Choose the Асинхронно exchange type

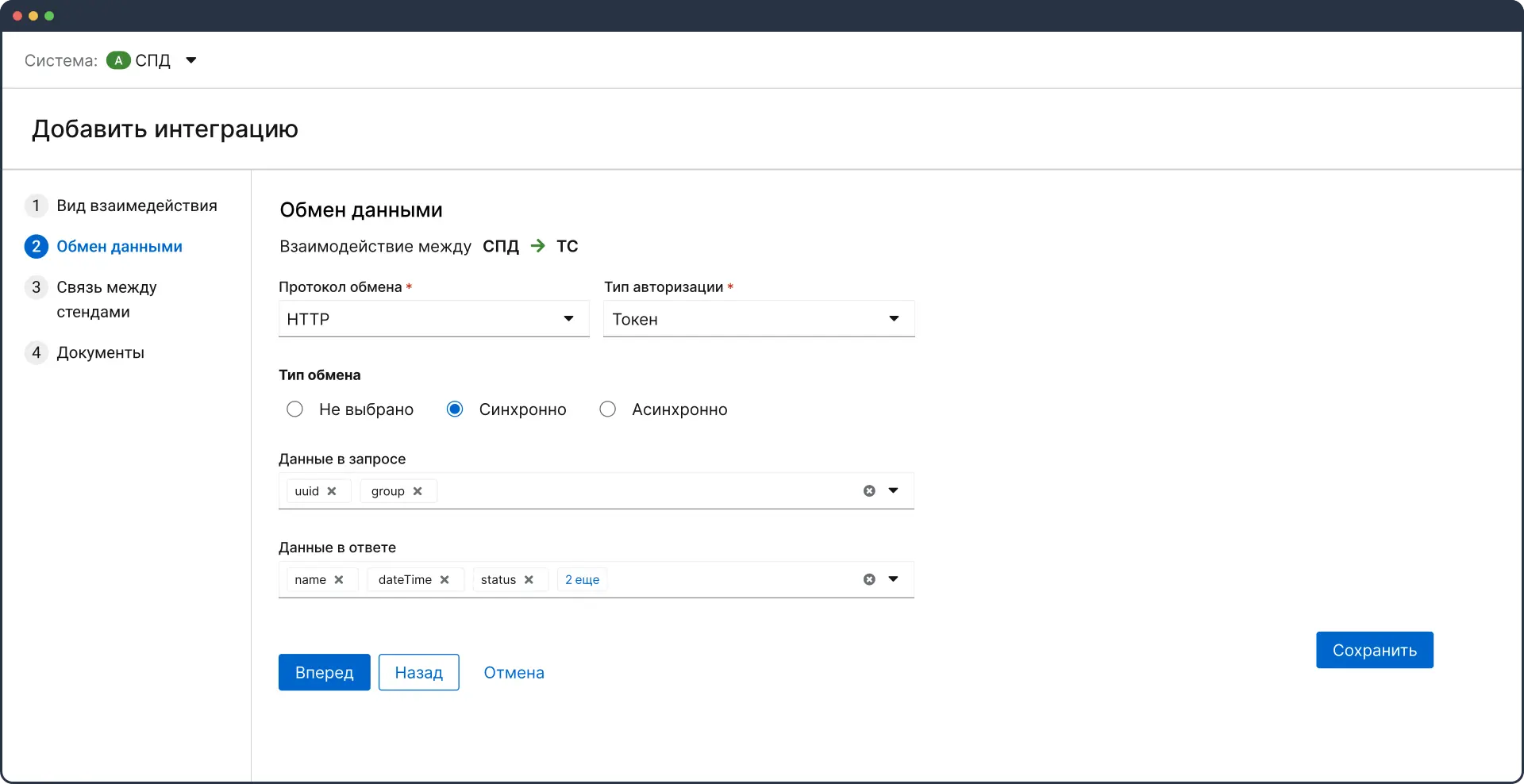click(608, 409)
